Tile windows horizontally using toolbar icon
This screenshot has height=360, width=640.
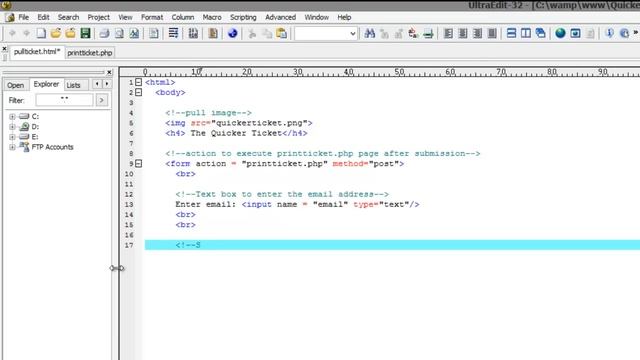tap(511, 33)
